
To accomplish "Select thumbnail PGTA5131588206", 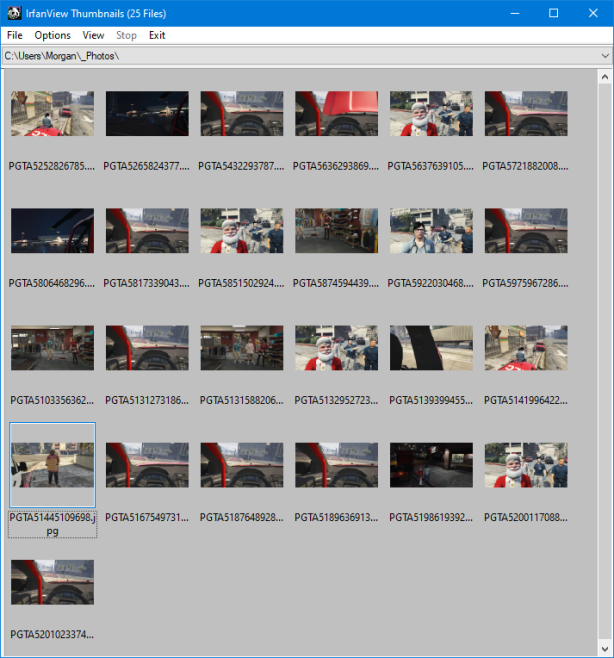I will pos(242,347).
